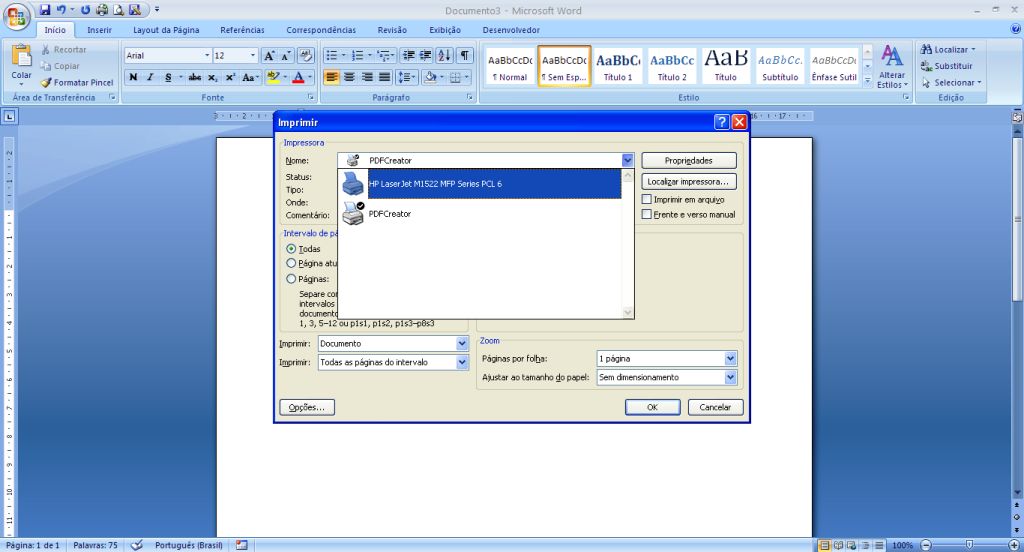Click the Imprimir dialog help icon

[722, 122]
